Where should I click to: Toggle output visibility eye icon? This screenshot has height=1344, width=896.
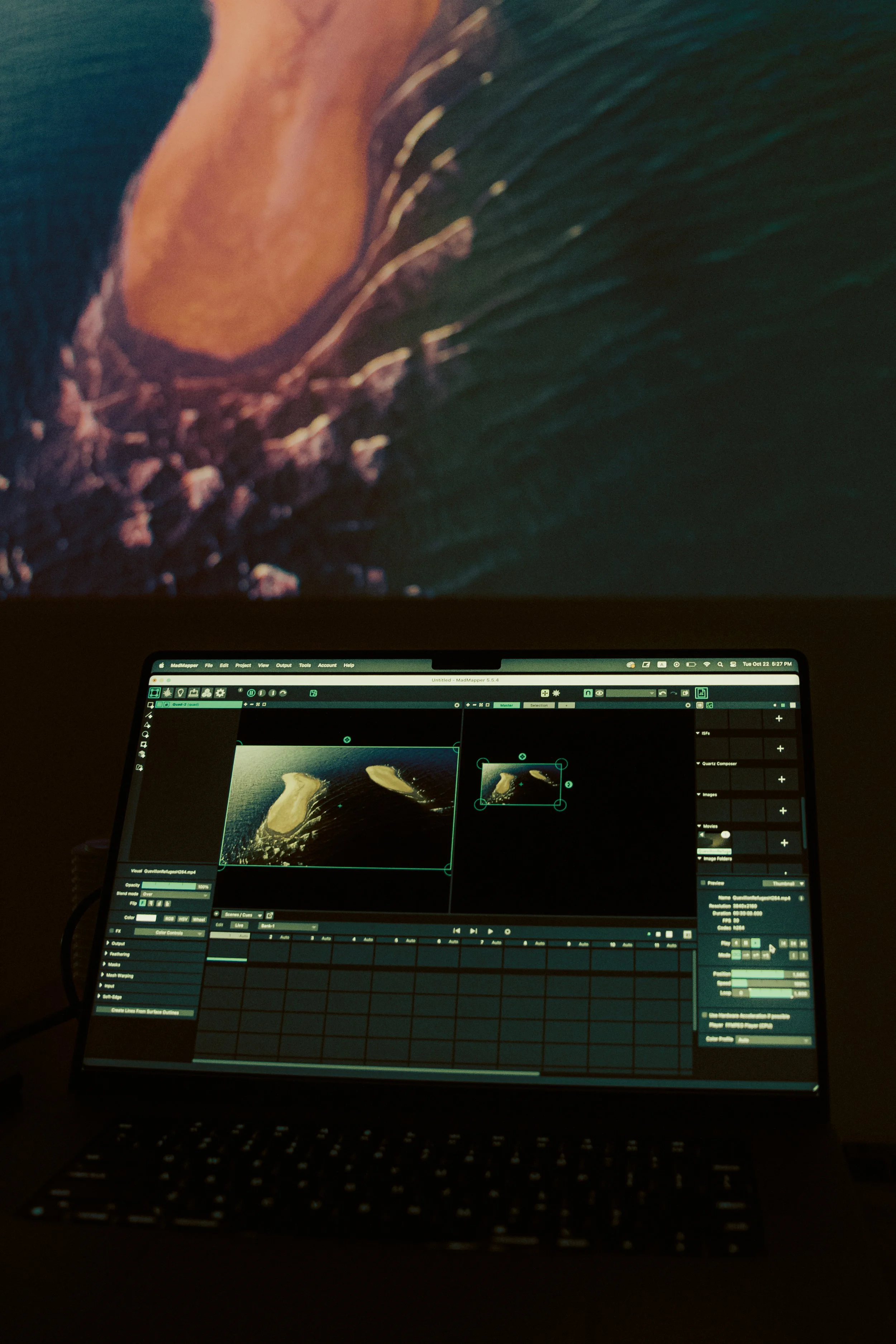[x=600, y=693]
